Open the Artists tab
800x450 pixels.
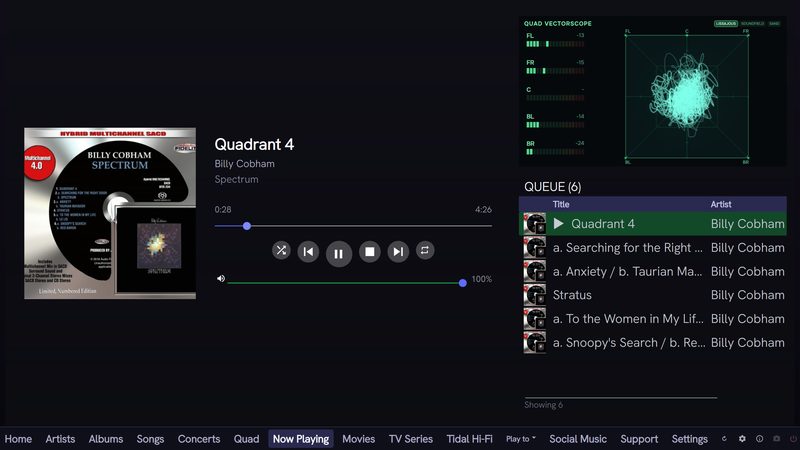60,439
